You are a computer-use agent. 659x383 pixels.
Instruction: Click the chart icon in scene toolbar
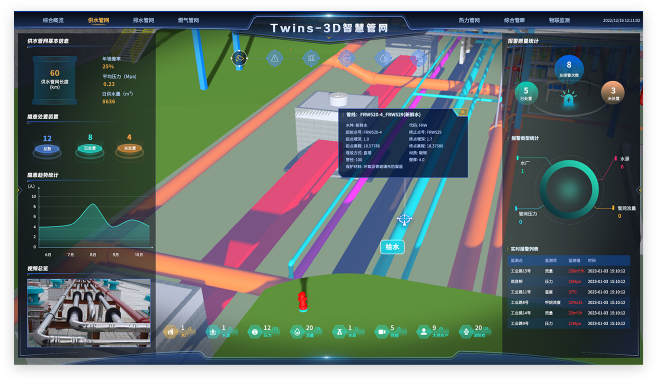pyautogui.click(x=311, y=58)
